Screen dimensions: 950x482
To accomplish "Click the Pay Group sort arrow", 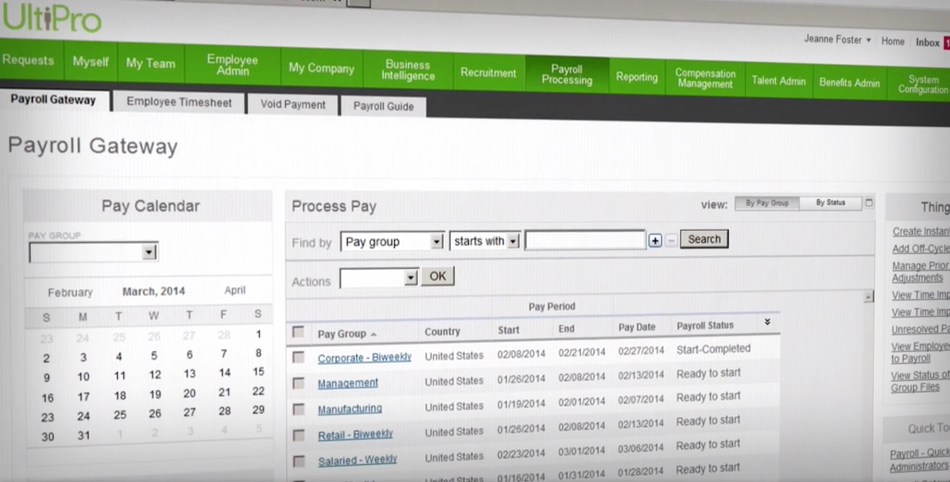I will pyautogui.click(x=373, y=334).
